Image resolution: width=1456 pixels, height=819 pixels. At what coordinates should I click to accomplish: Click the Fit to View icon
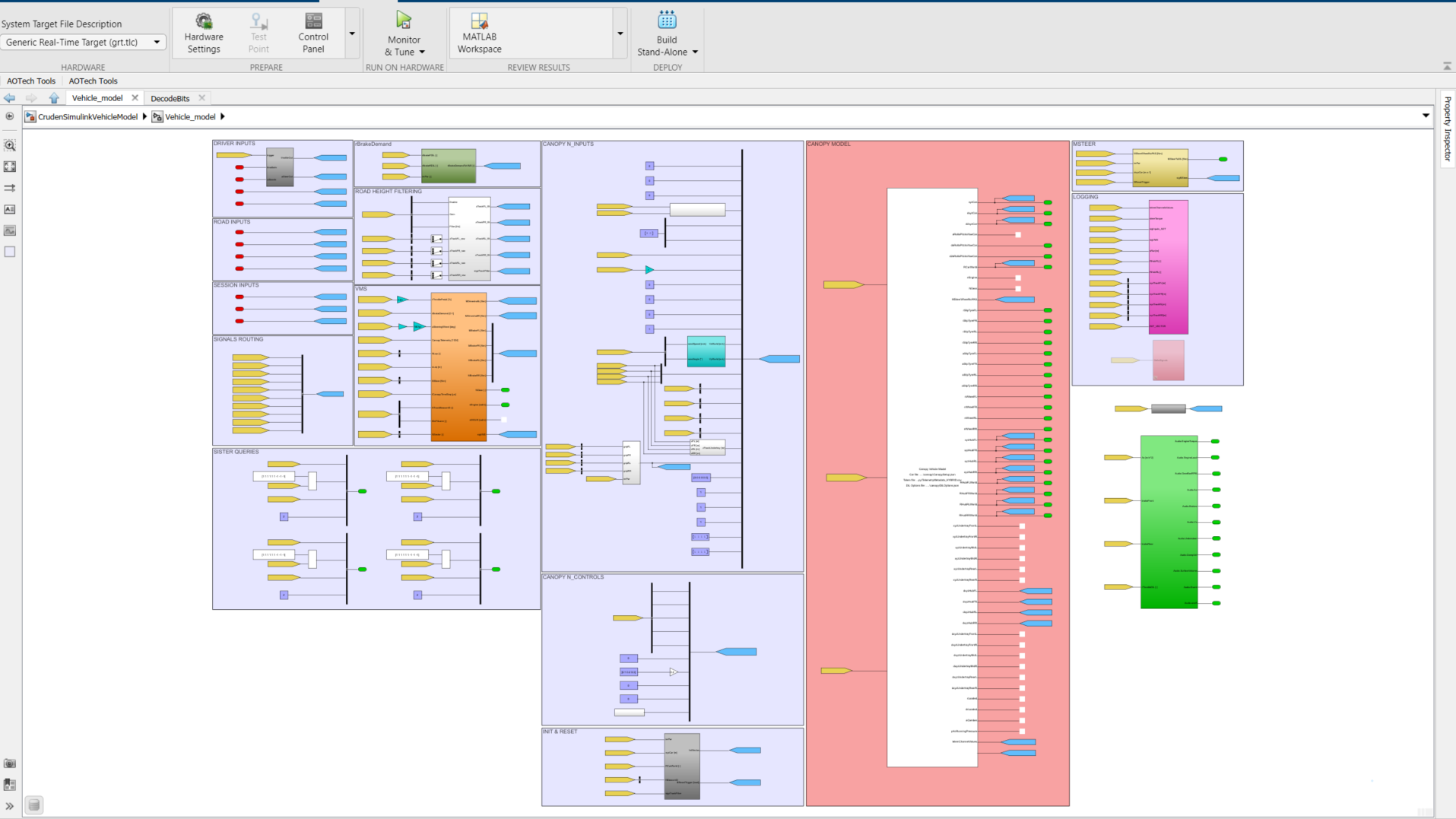[x=10, y=167]
